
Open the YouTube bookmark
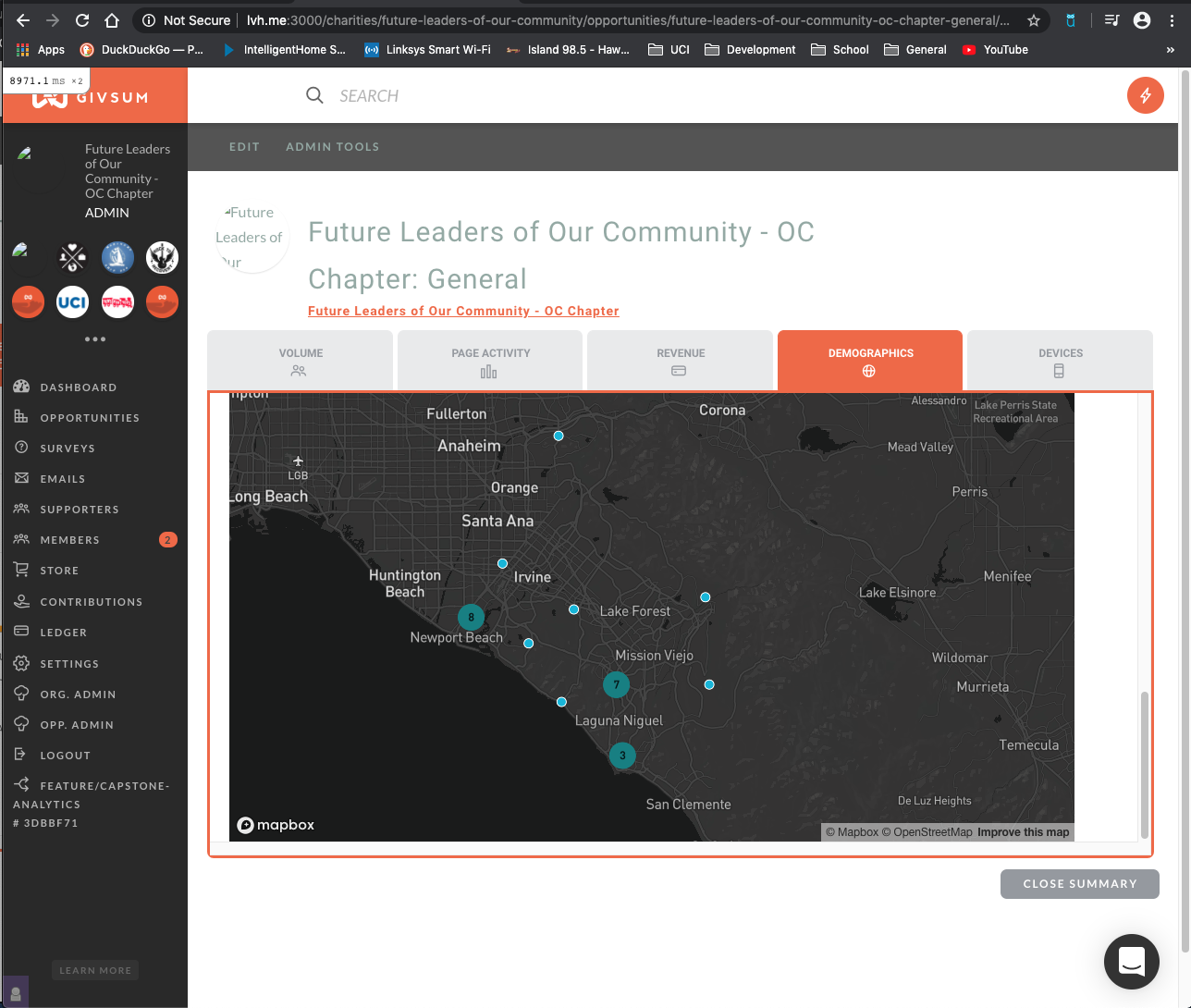click(995, 50)
